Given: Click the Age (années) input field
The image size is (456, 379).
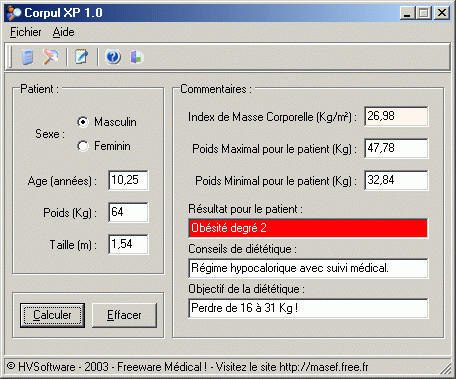Looking at the screenshot, I should [x=128, y=180].
